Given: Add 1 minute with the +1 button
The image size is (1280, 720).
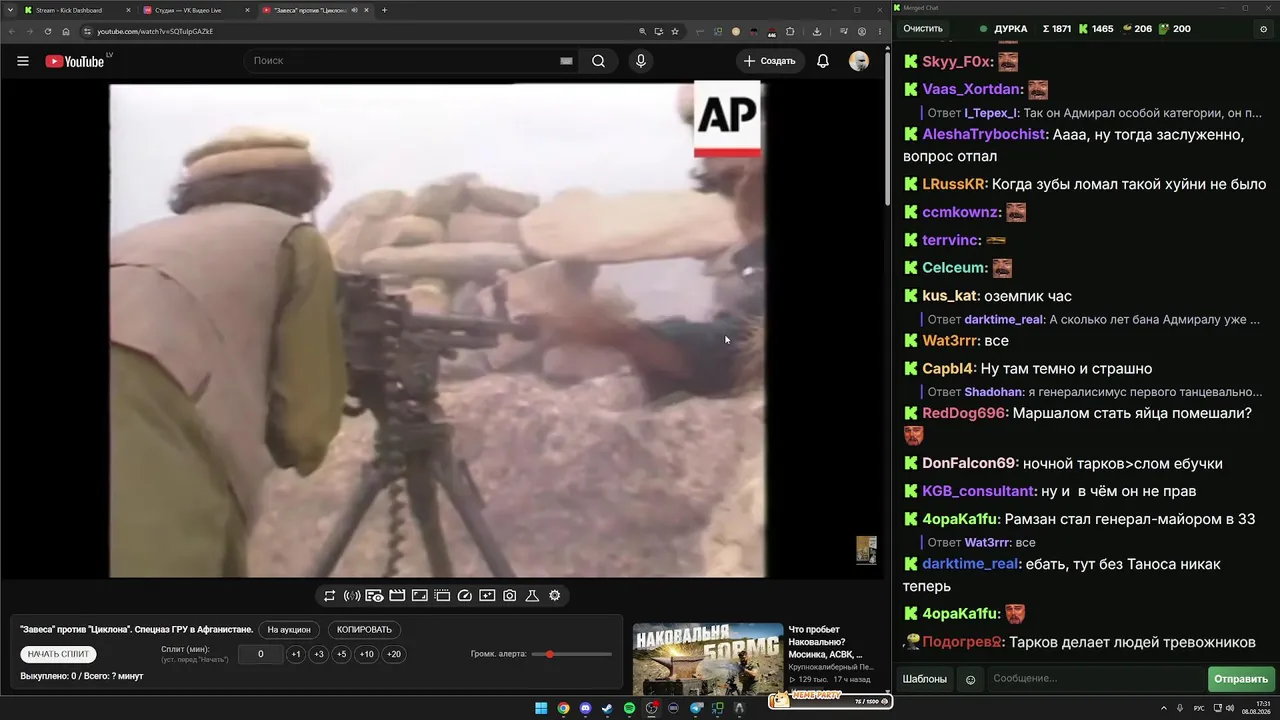Looking at the screenshot, I should pos(296,655).
